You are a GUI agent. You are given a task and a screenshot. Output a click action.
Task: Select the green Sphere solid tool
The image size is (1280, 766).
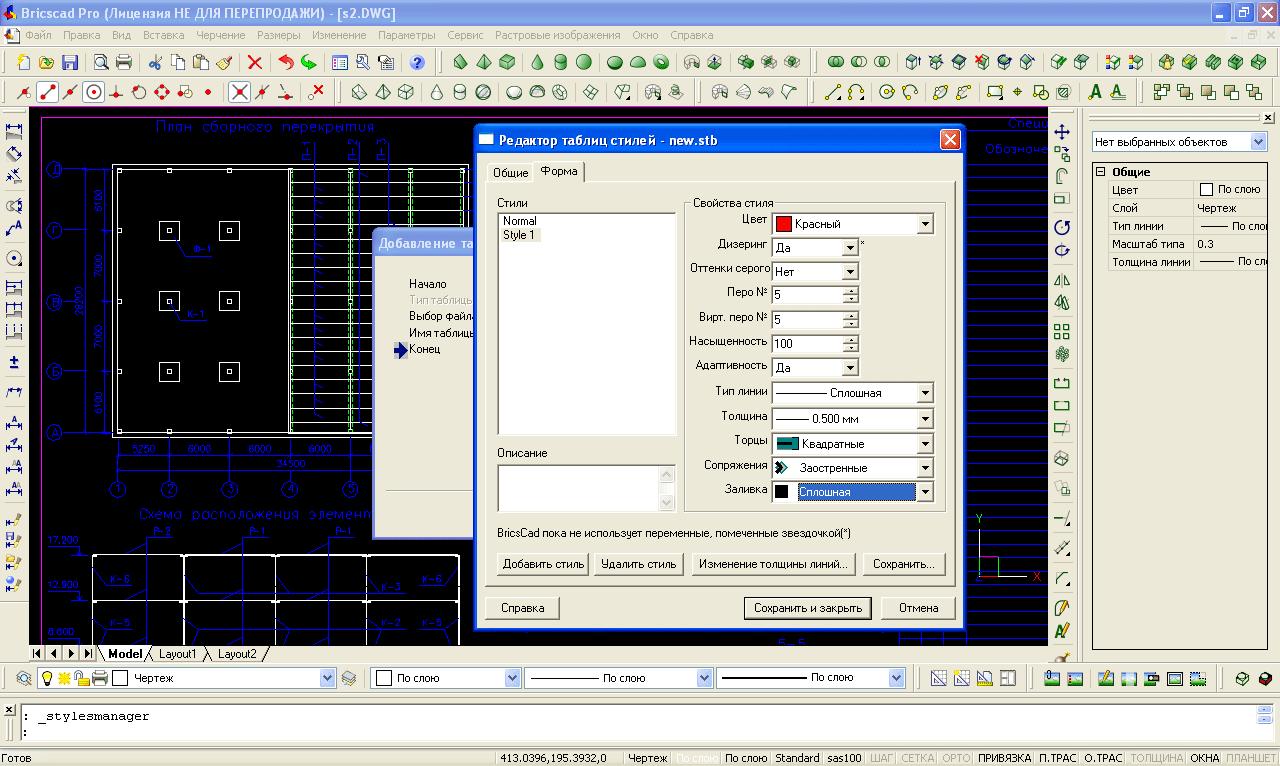point(584,62)
